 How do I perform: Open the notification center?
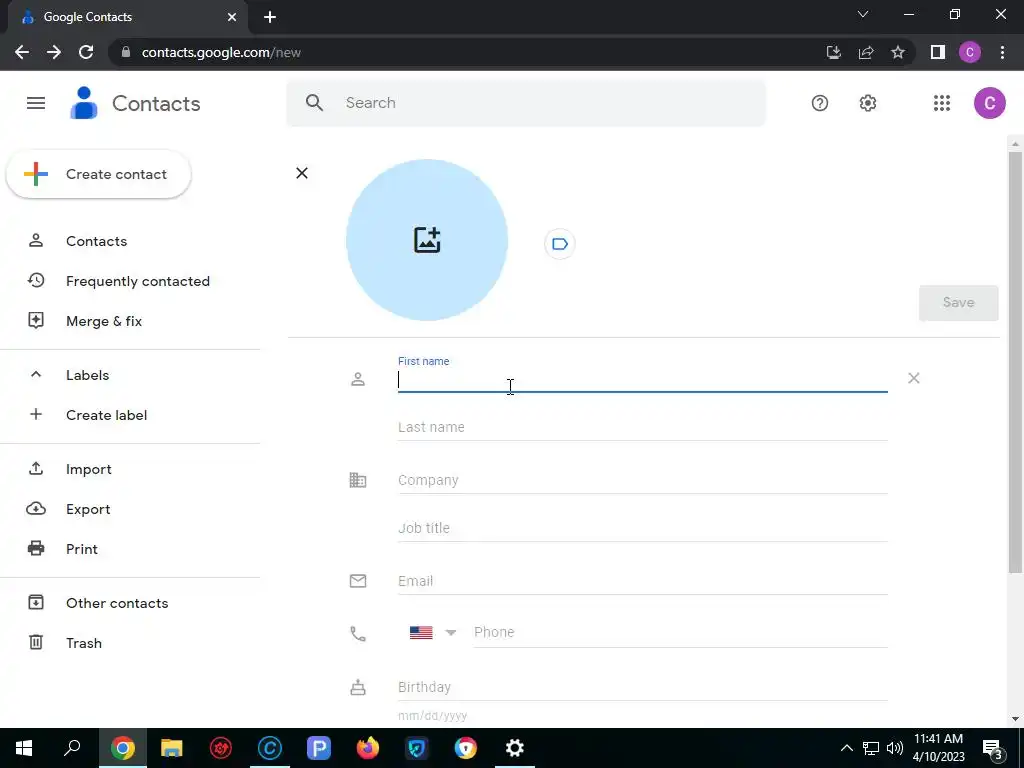pos(993,748)
